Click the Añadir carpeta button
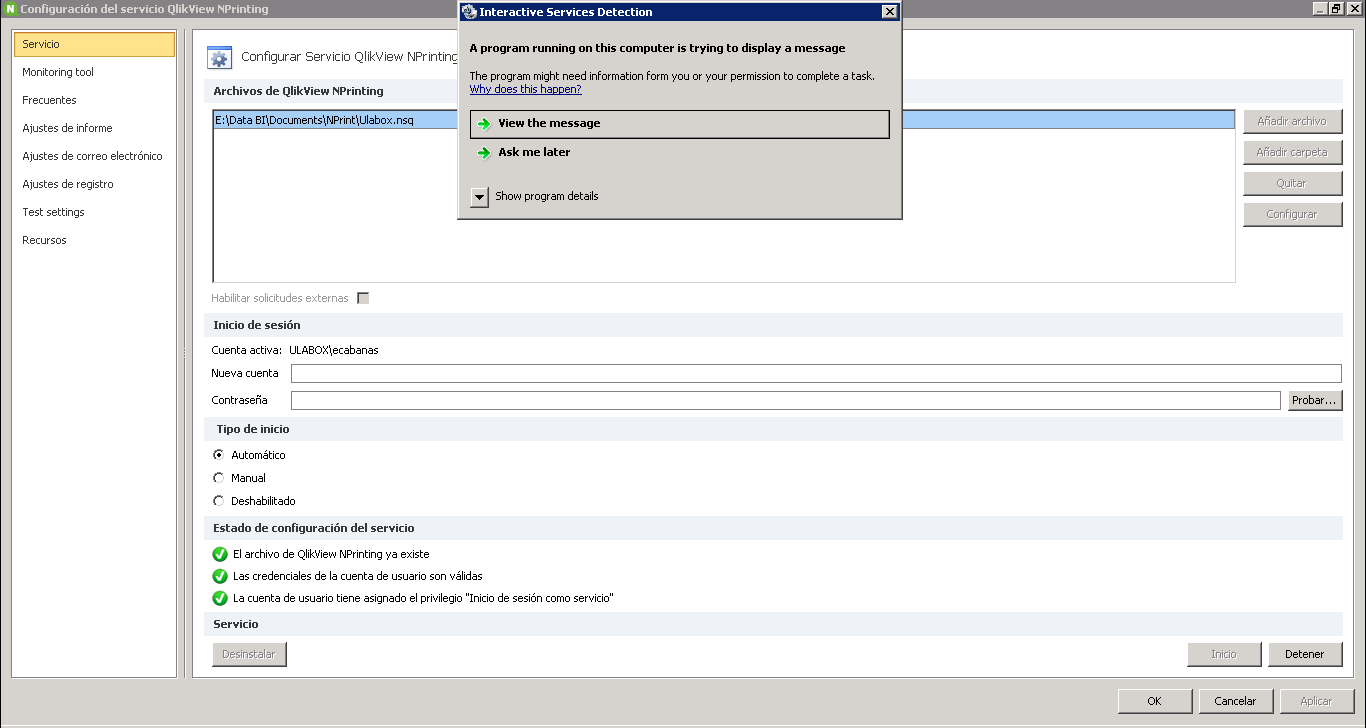 [x=1292, y=152]
